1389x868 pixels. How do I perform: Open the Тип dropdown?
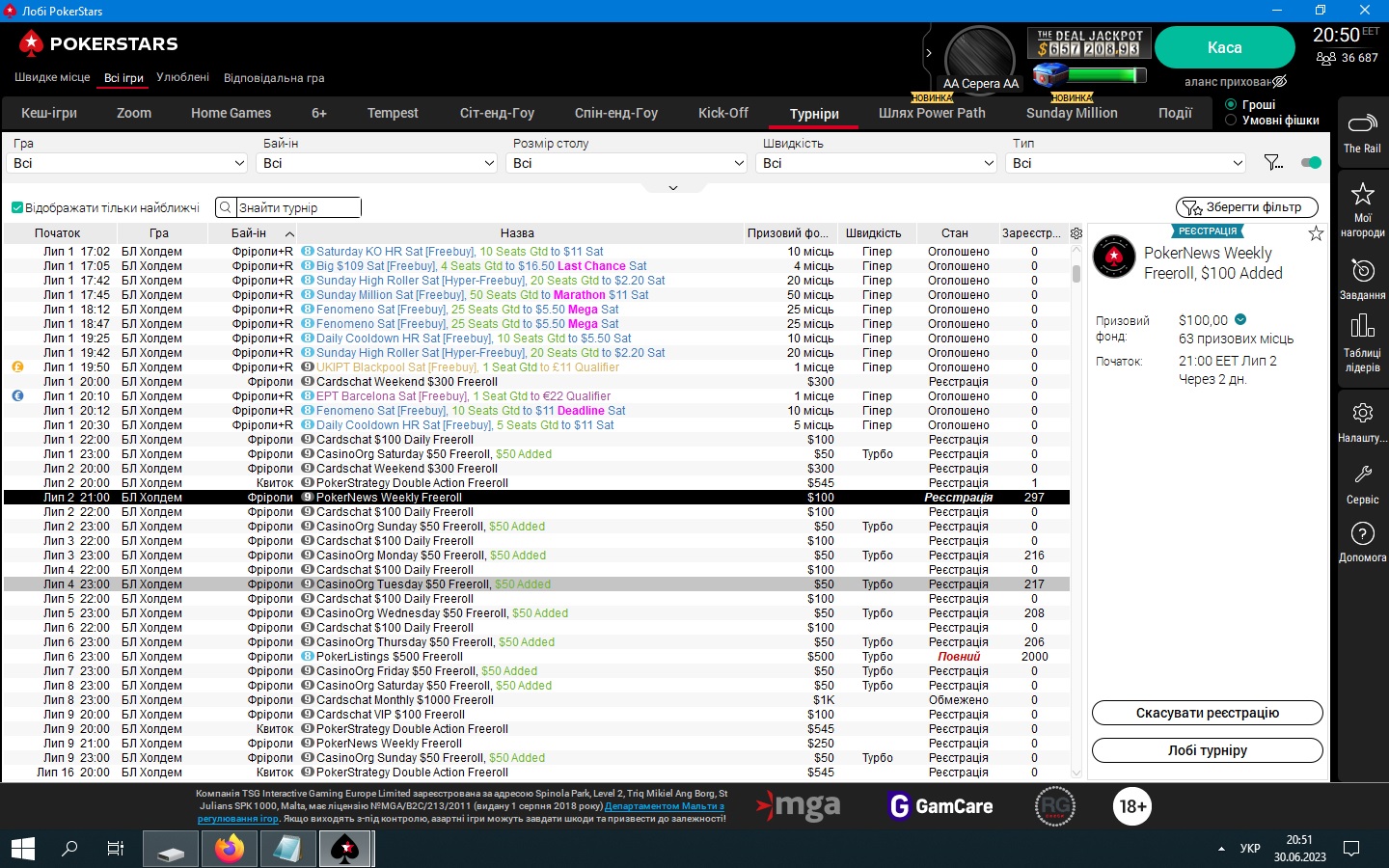(x=1127, y=163)
